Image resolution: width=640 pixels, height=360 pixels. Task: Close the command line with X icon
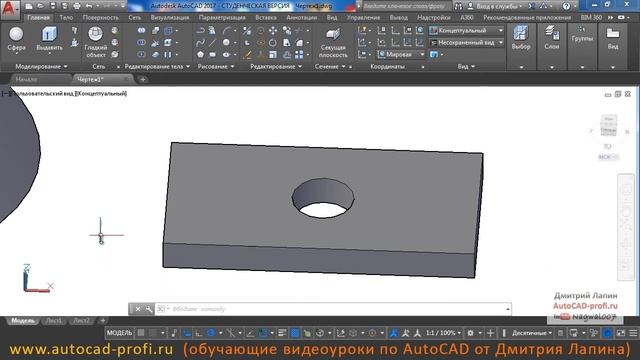[138, 309]
